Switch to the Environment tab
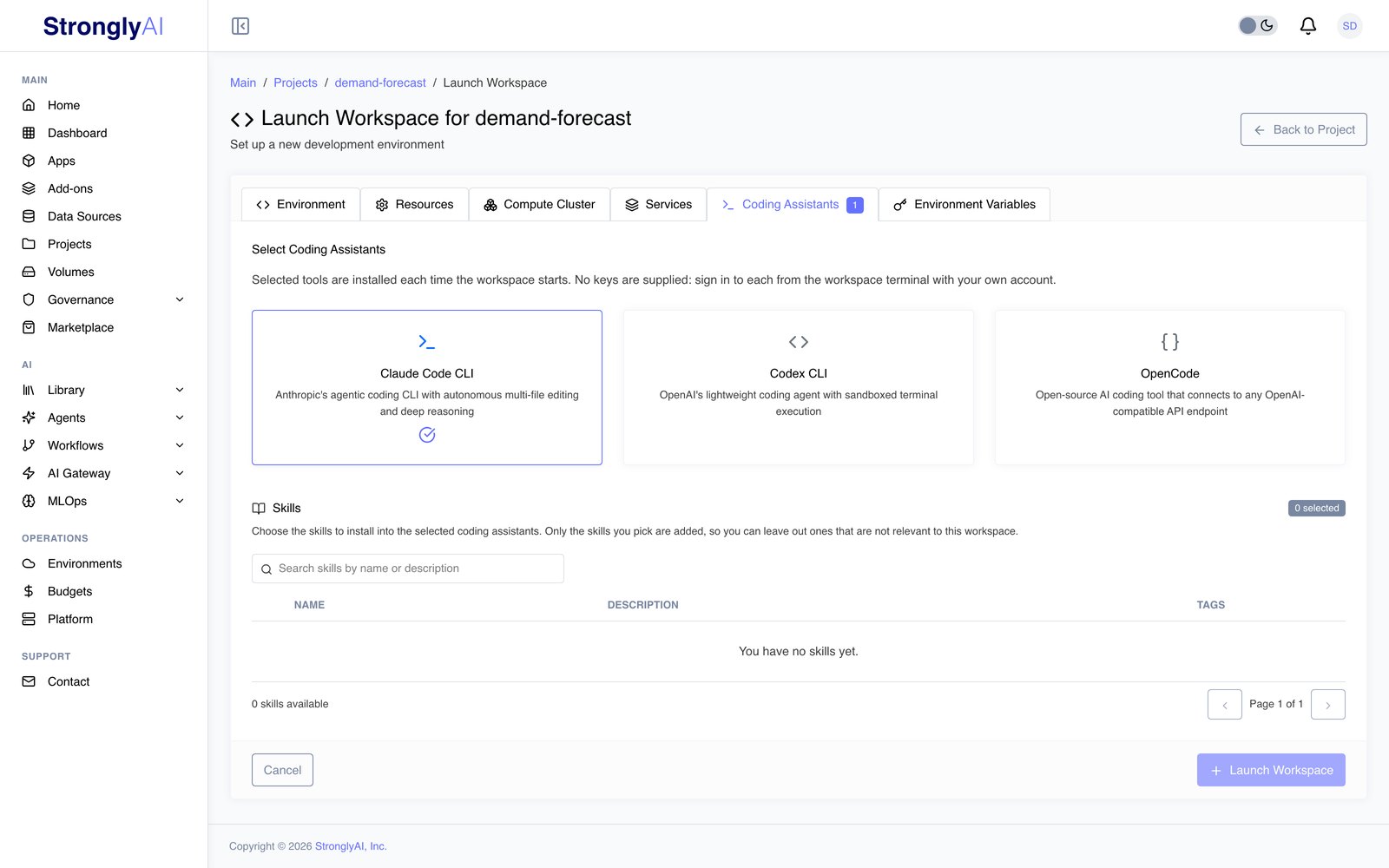Viewport: 1389px width, 868px height. (x=300, y=205)
